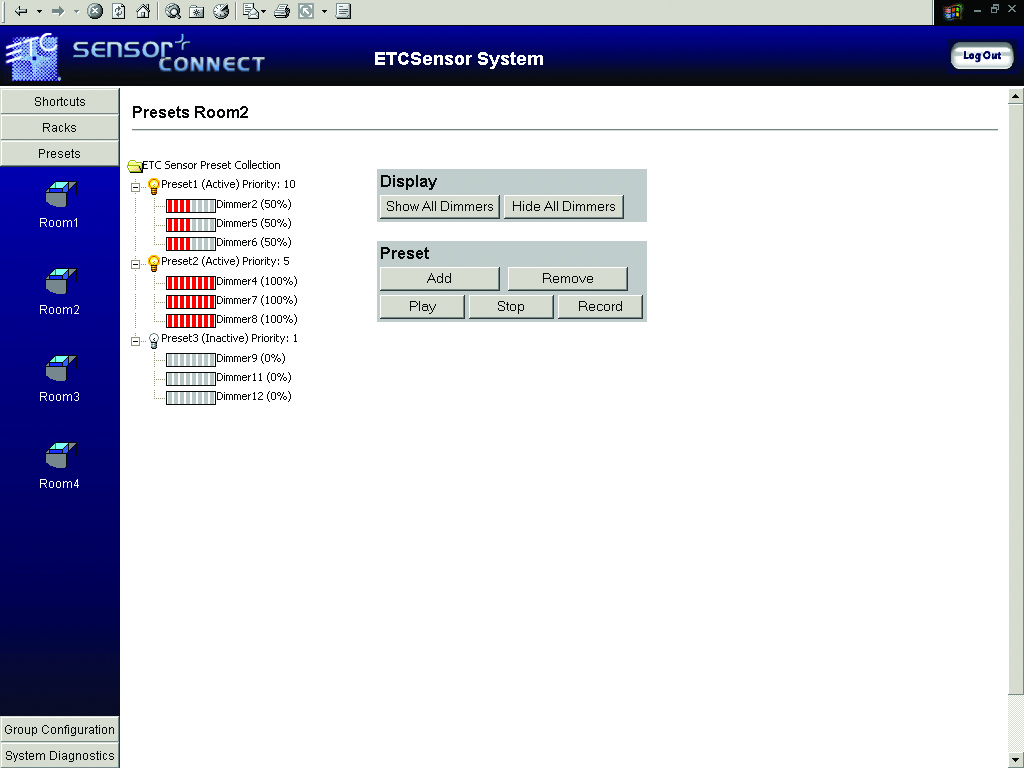The height and width of the screenshot is (768, 1024).
Task: Click the Dimmer9 level bar at 0%
Action: pyautogui.click(x=191, y=360)
